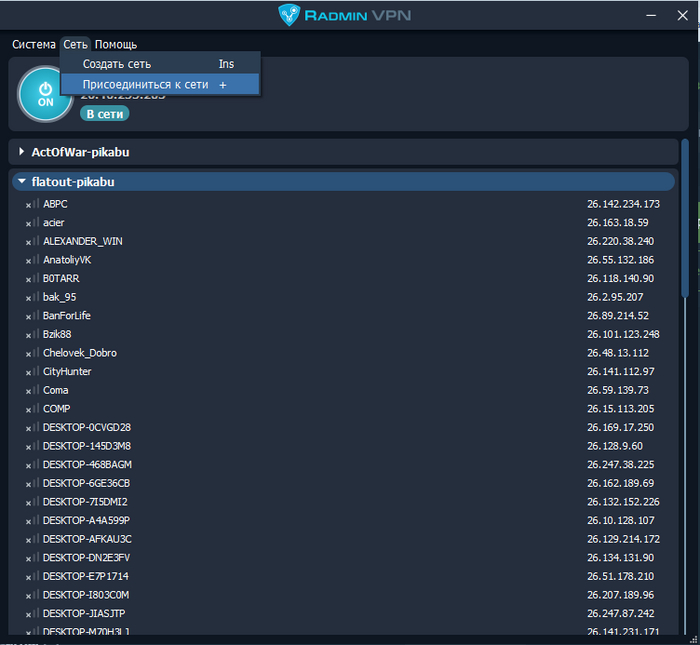700x645 pixels.
Task: Expand the ActOfWar-pikabu network group
Action: tap(22, 152)
